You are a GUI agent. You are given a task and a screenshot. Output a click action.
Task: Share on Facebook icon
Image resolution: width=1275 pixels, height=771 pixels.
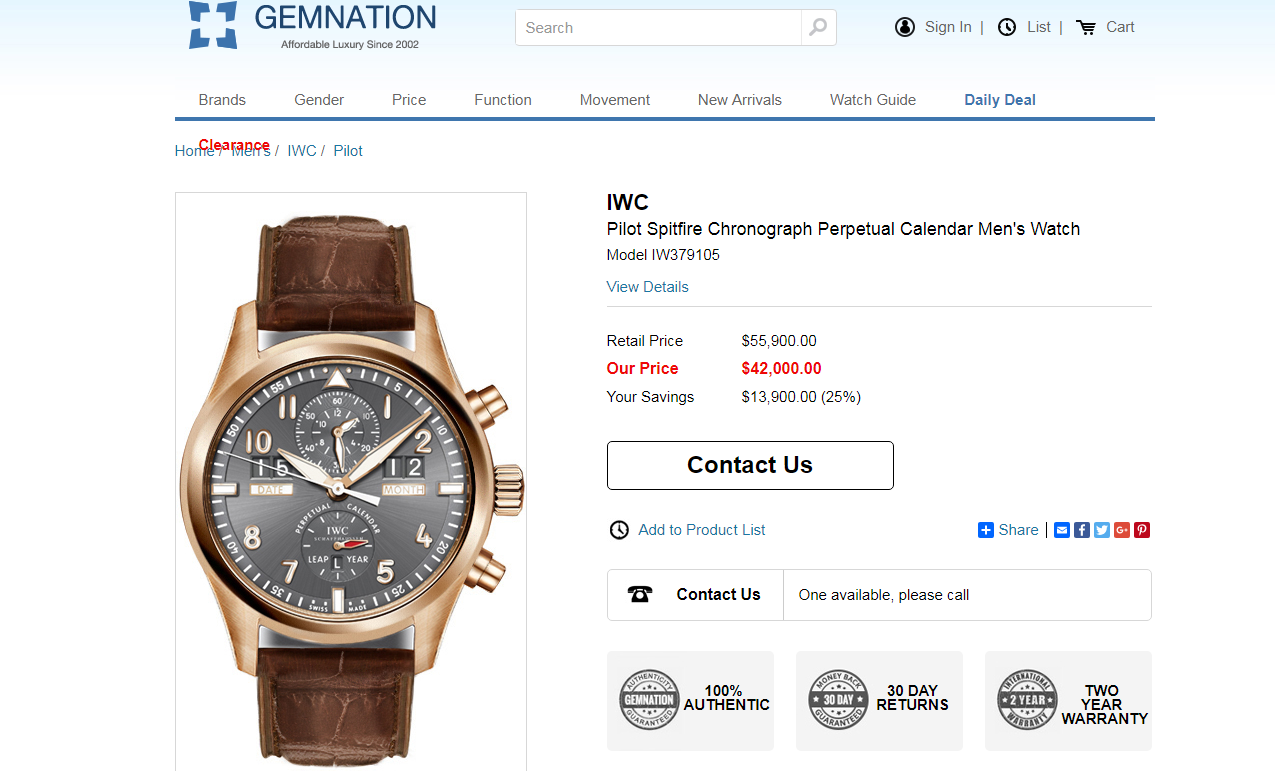[x=1082, y=530]
